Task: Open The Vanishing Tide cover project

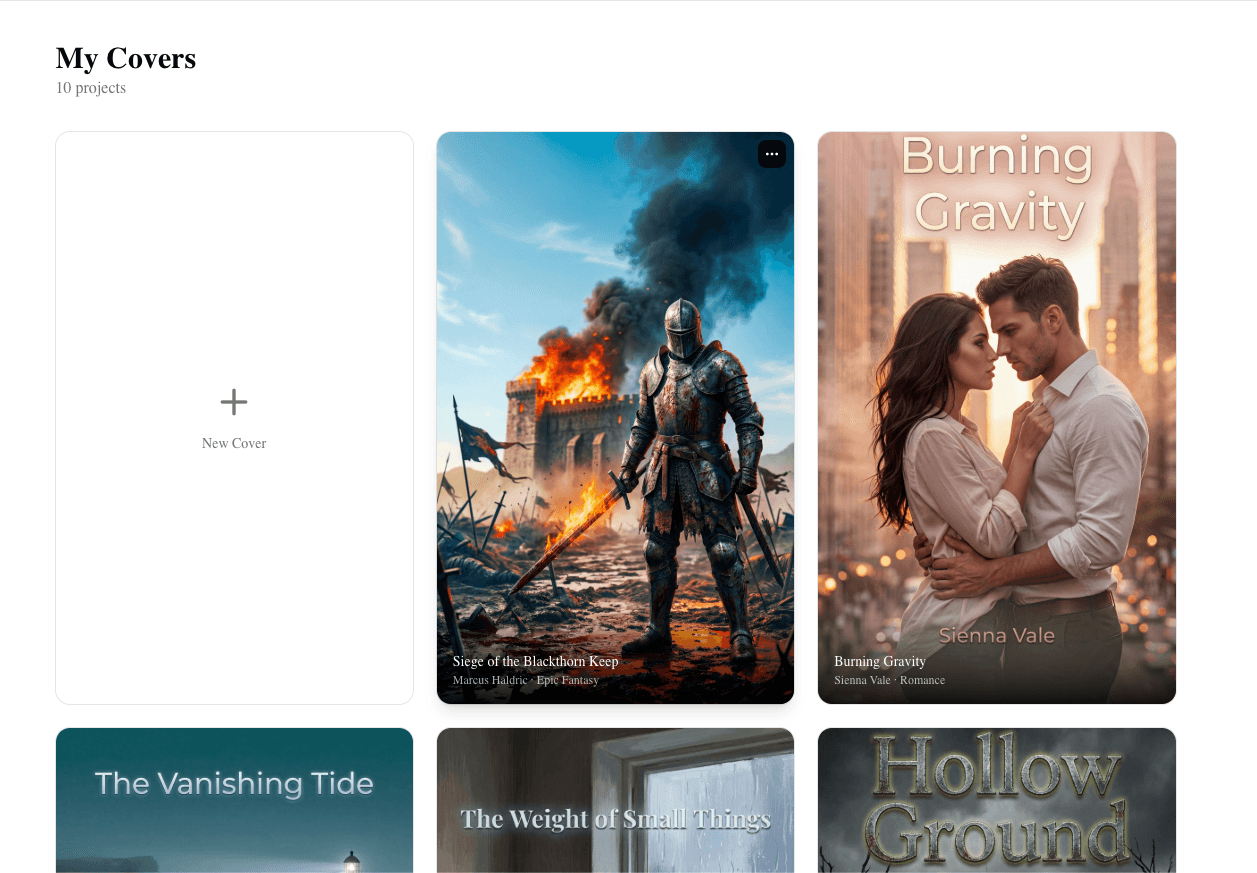Action: [x=233, y=820]
